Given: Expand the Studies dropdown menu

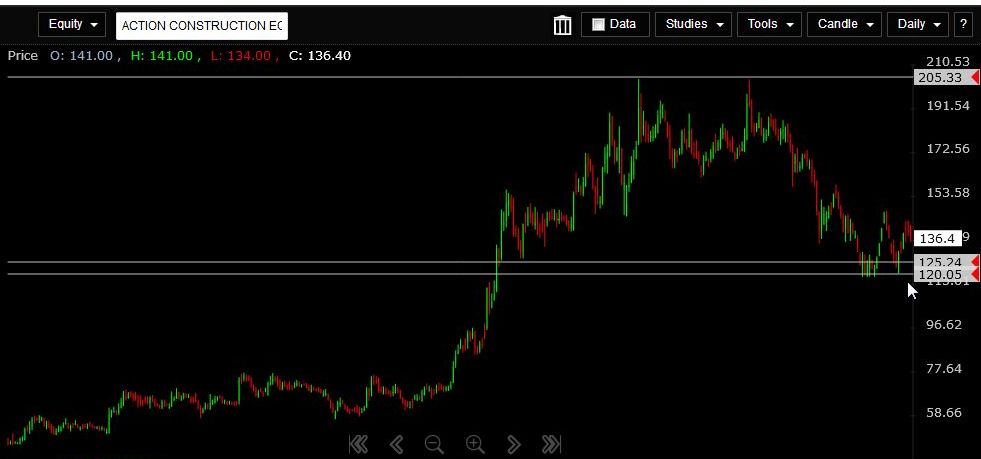Looking at the screenshot, I should (x=692, y=24).
